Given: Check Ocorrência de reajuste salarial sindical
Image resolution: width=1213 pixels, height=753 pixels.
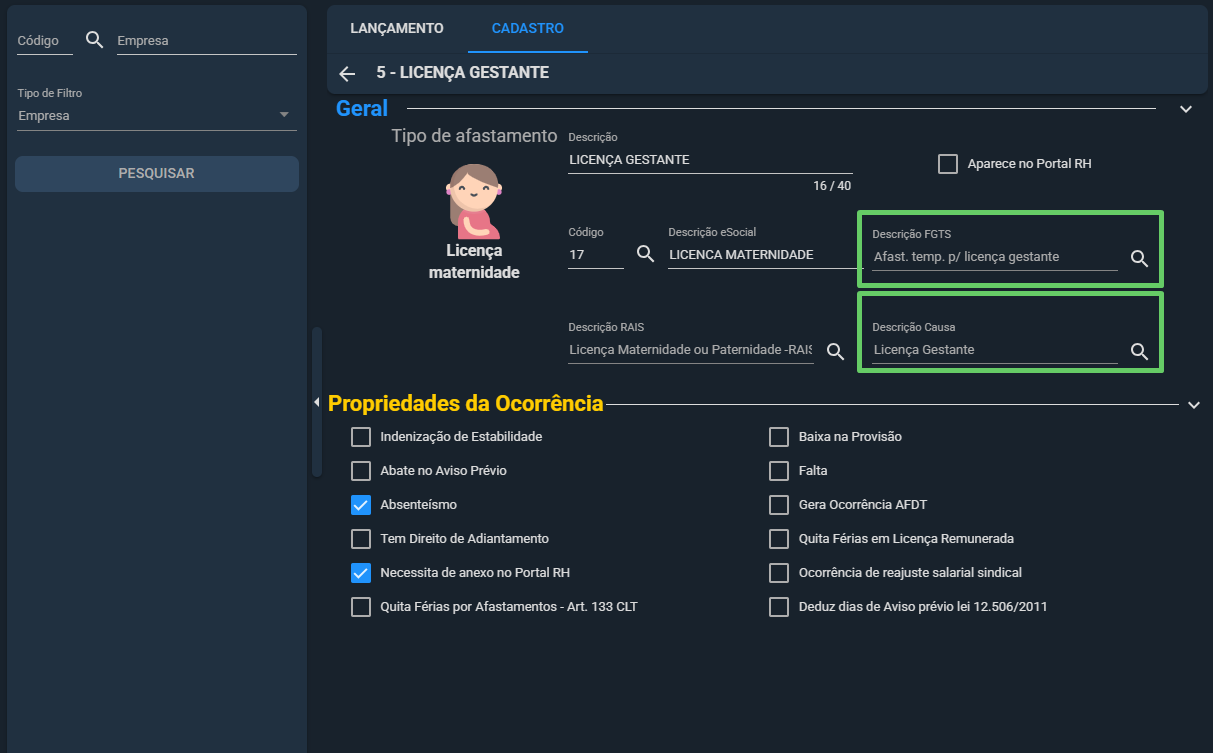Looking at the screenshot, I should 779,573.
